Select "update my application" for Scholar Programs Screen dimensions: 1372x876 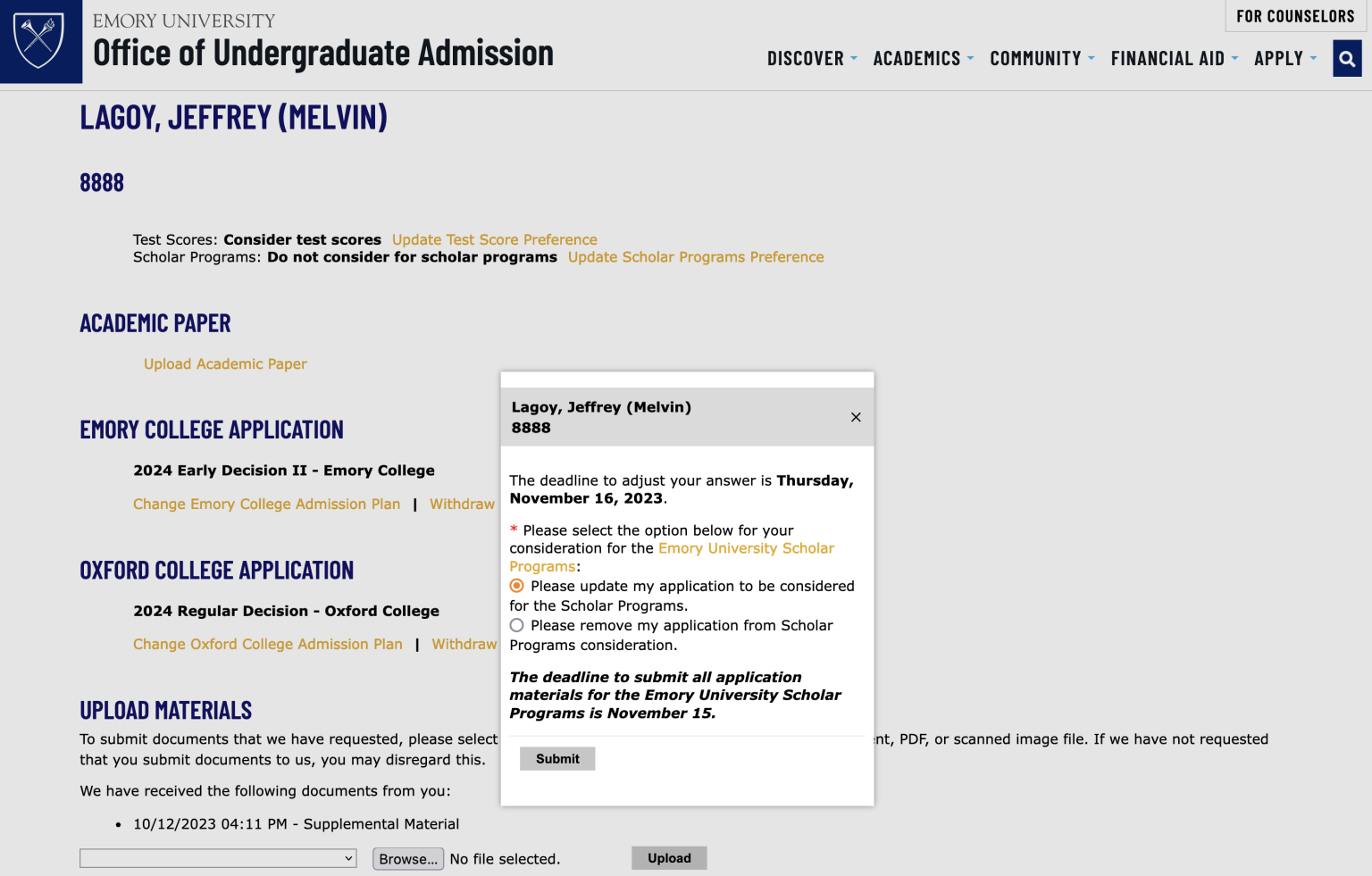tap(516, 586)
